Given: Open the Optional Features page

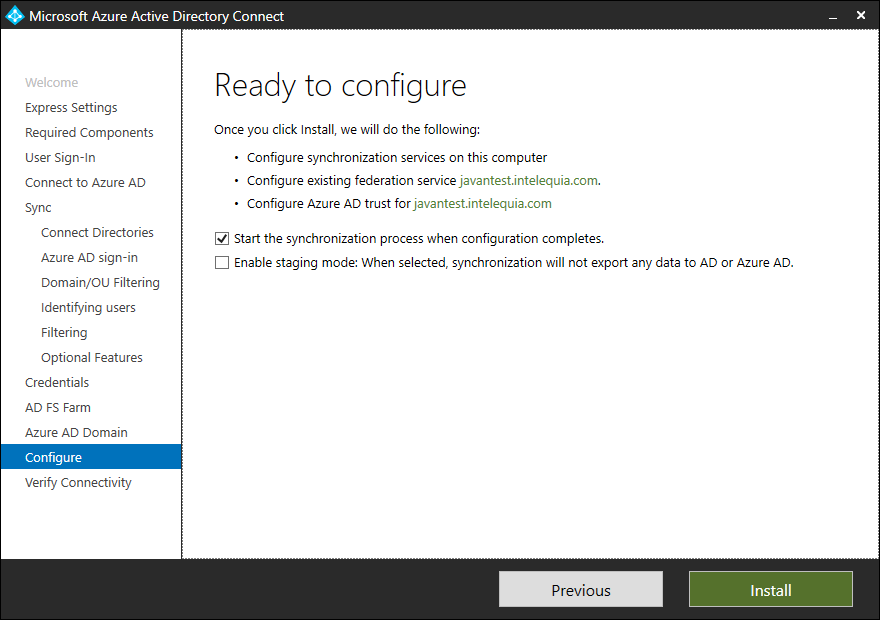Looking at the screenshot, I should [91, 357].
